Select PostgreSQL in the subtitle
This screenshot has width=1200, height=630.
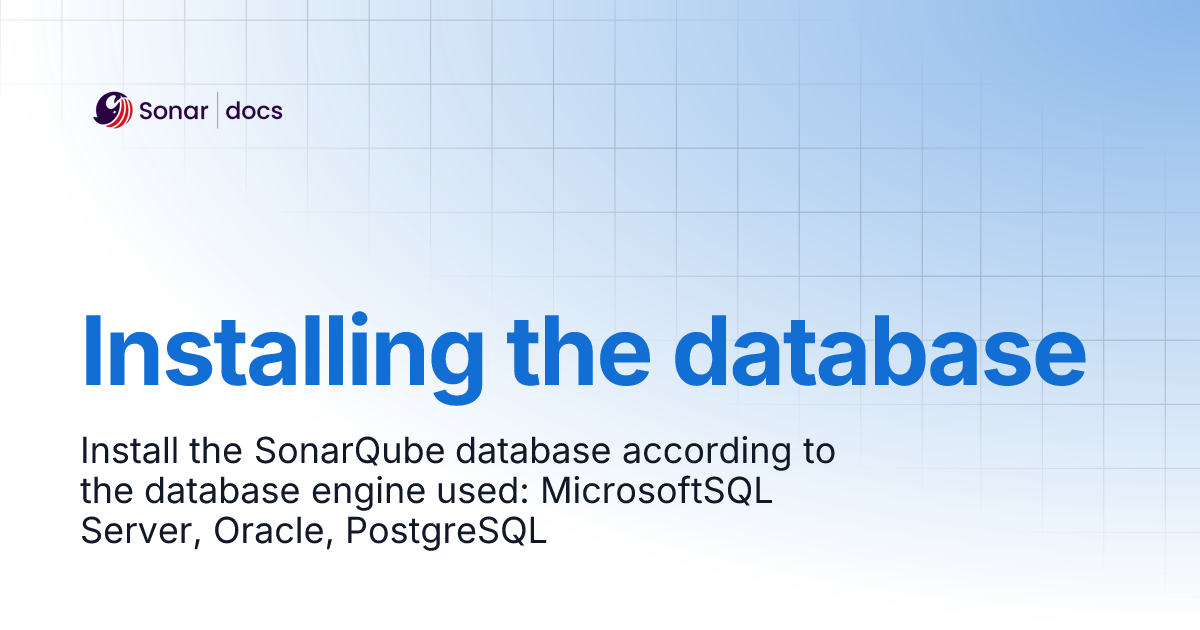pyautogui.click(x=446, y=532)
